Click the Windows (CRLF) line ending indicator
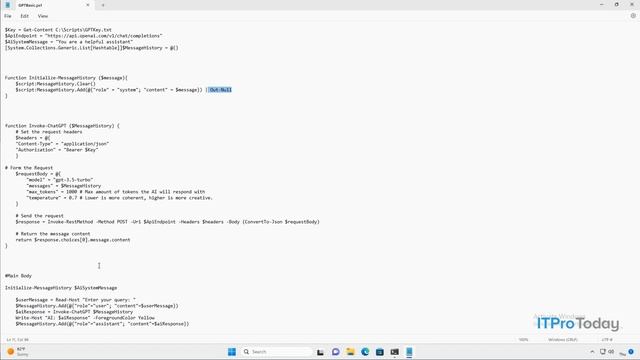The height and width of the screenshot is (360, 640). (562, 340)
